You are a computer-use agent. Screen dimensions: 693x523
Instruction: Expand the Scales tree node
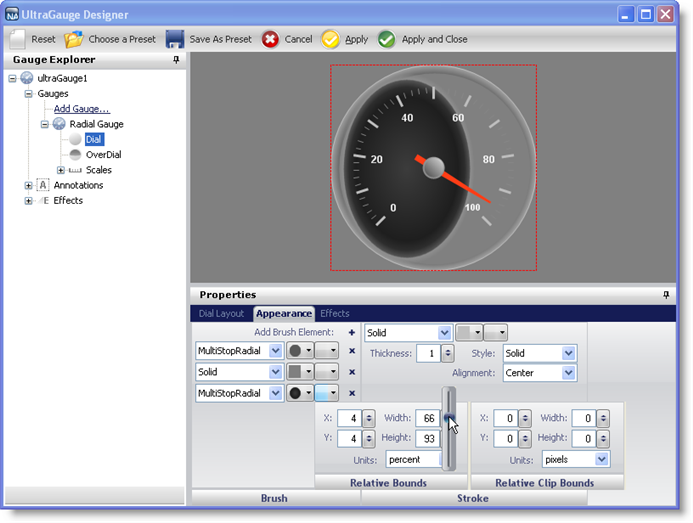point(61,170)
